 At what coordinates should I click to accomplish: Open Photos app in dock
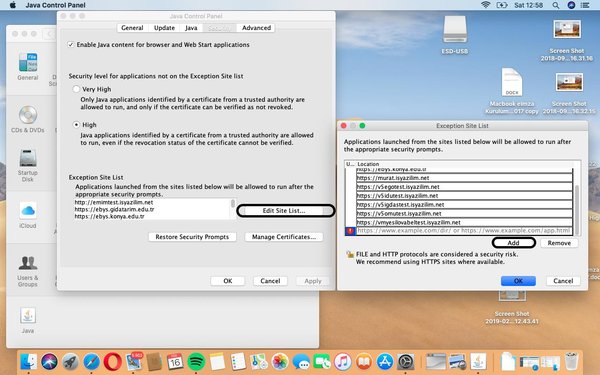280,361
